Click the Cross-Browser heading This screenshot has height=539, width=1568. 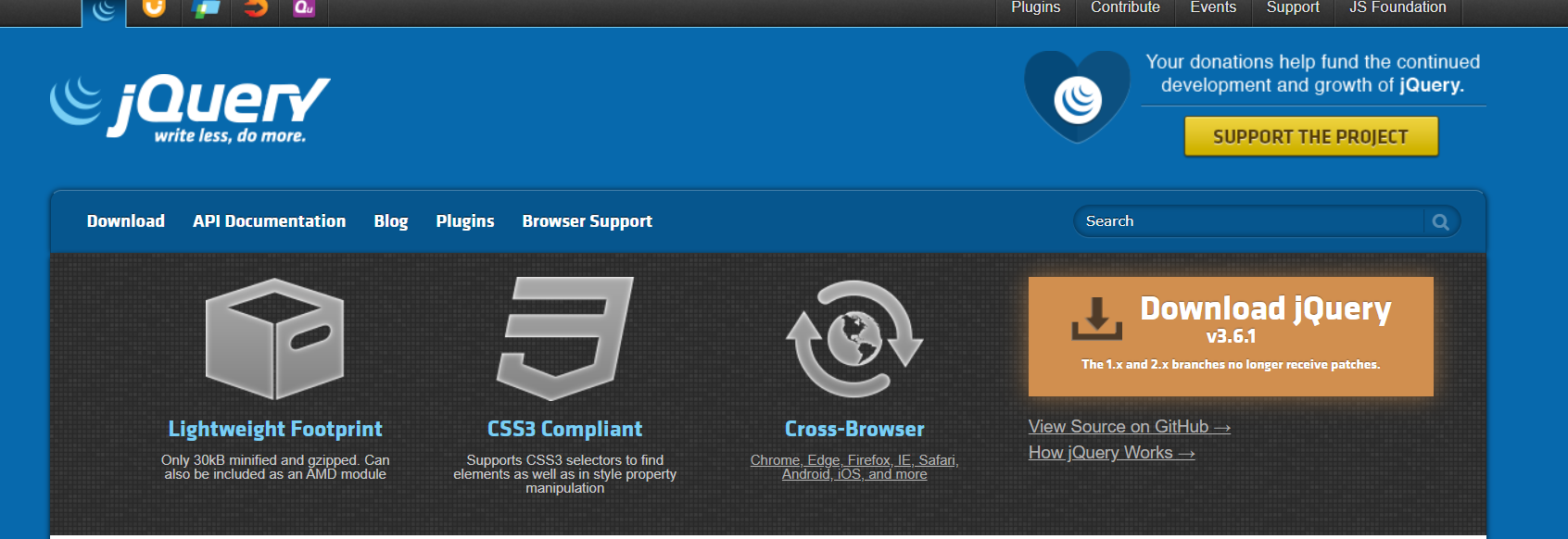[x=854, y=429]
